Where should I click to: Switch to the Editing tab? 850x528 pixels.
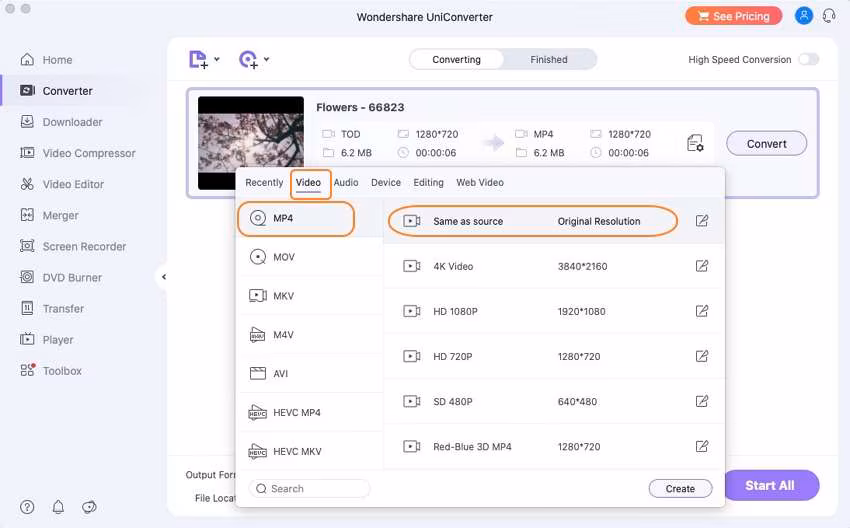point(428,183)
